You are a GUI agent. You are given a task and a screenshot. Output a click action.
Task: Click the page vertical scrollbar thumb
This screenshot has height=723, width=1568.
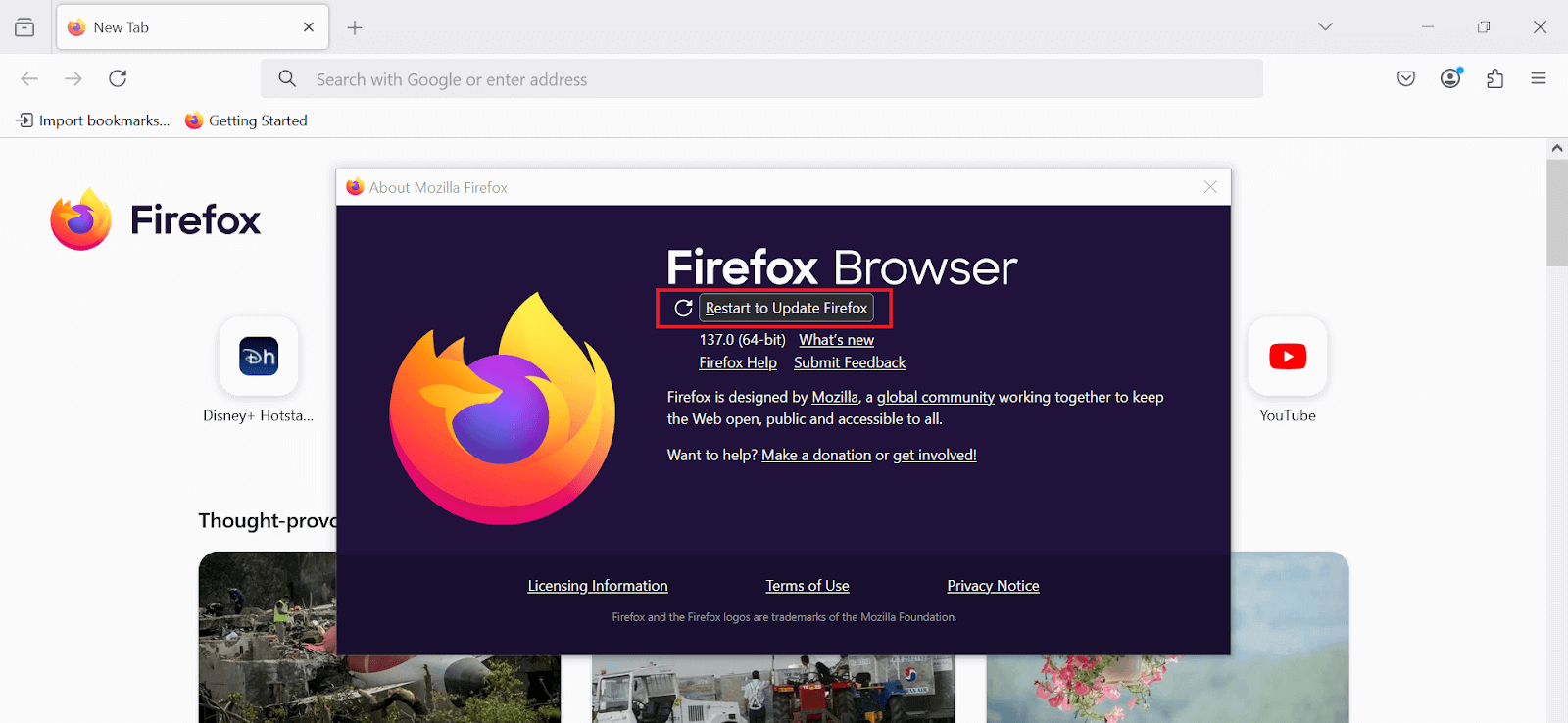click(1557, 213)
